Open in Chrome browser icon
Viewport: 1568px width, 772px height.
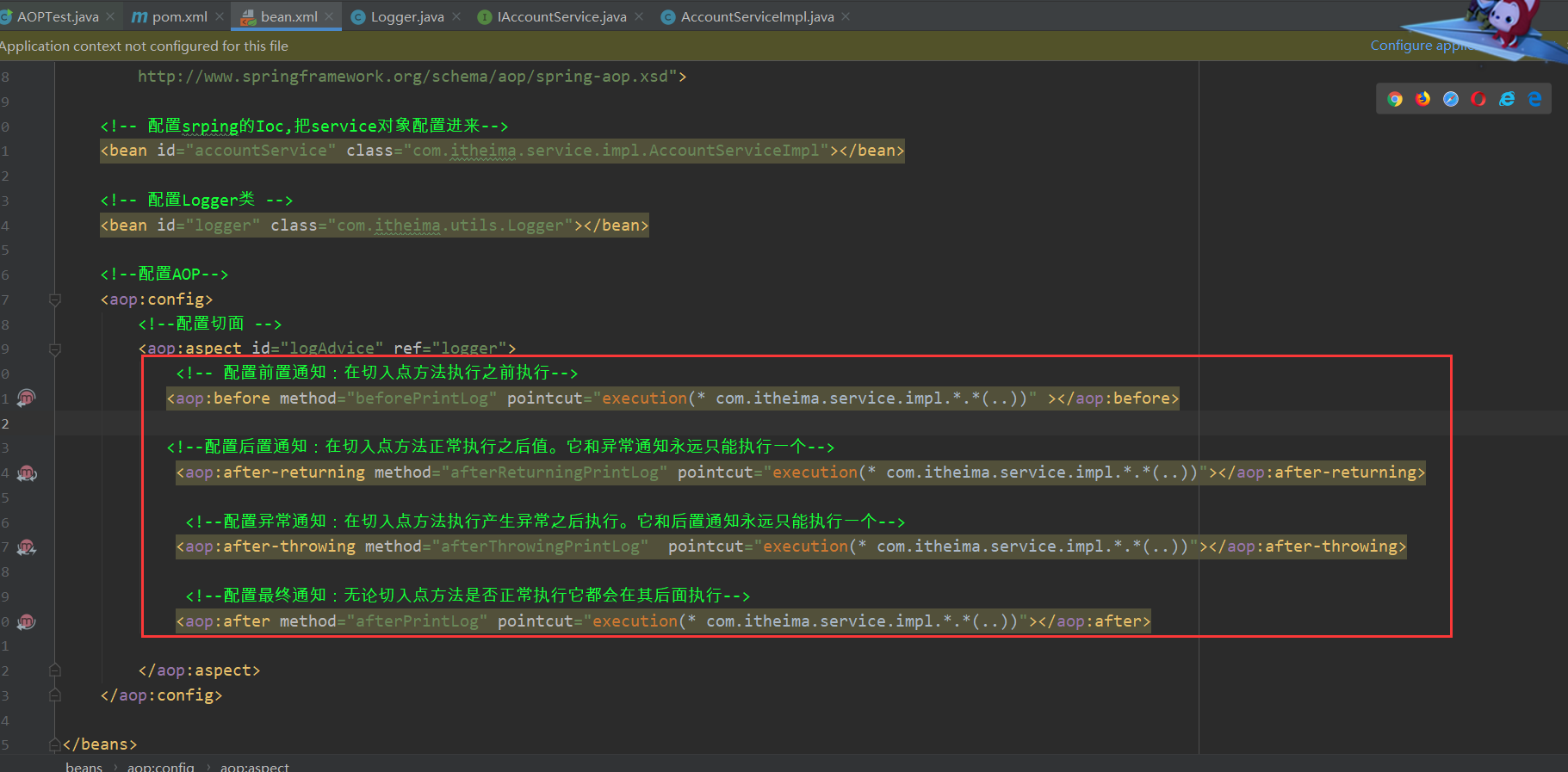[x=1395, y=99]
